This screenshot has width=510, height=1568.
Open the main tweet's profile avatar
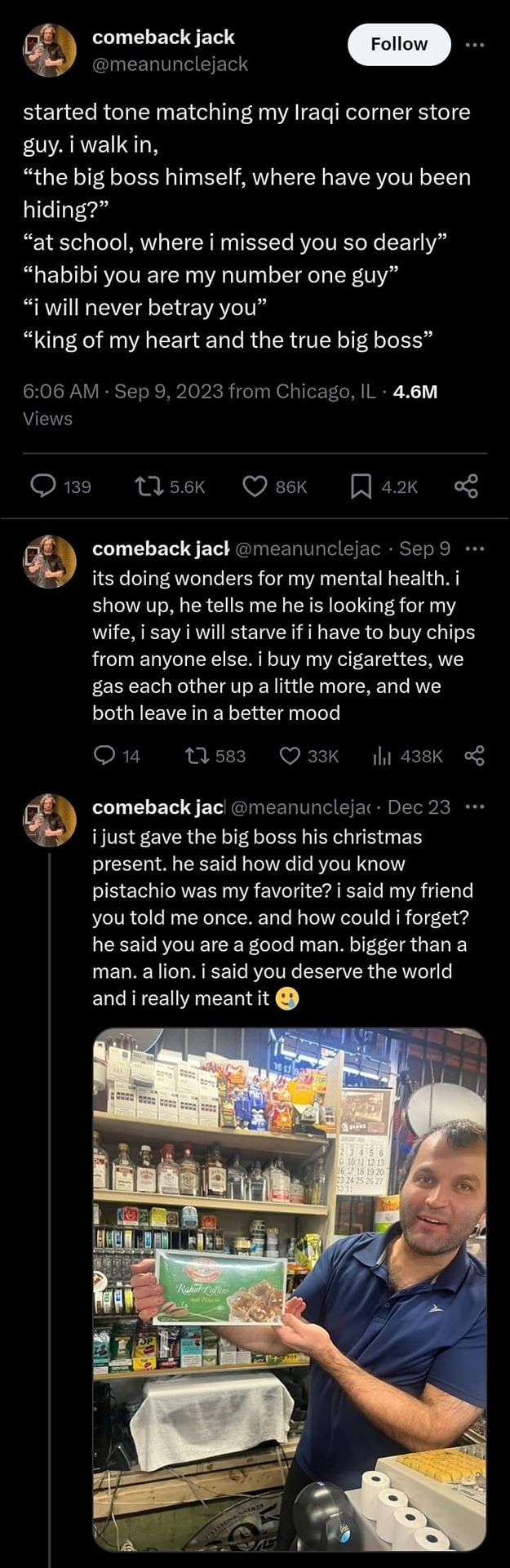[50, 51]
